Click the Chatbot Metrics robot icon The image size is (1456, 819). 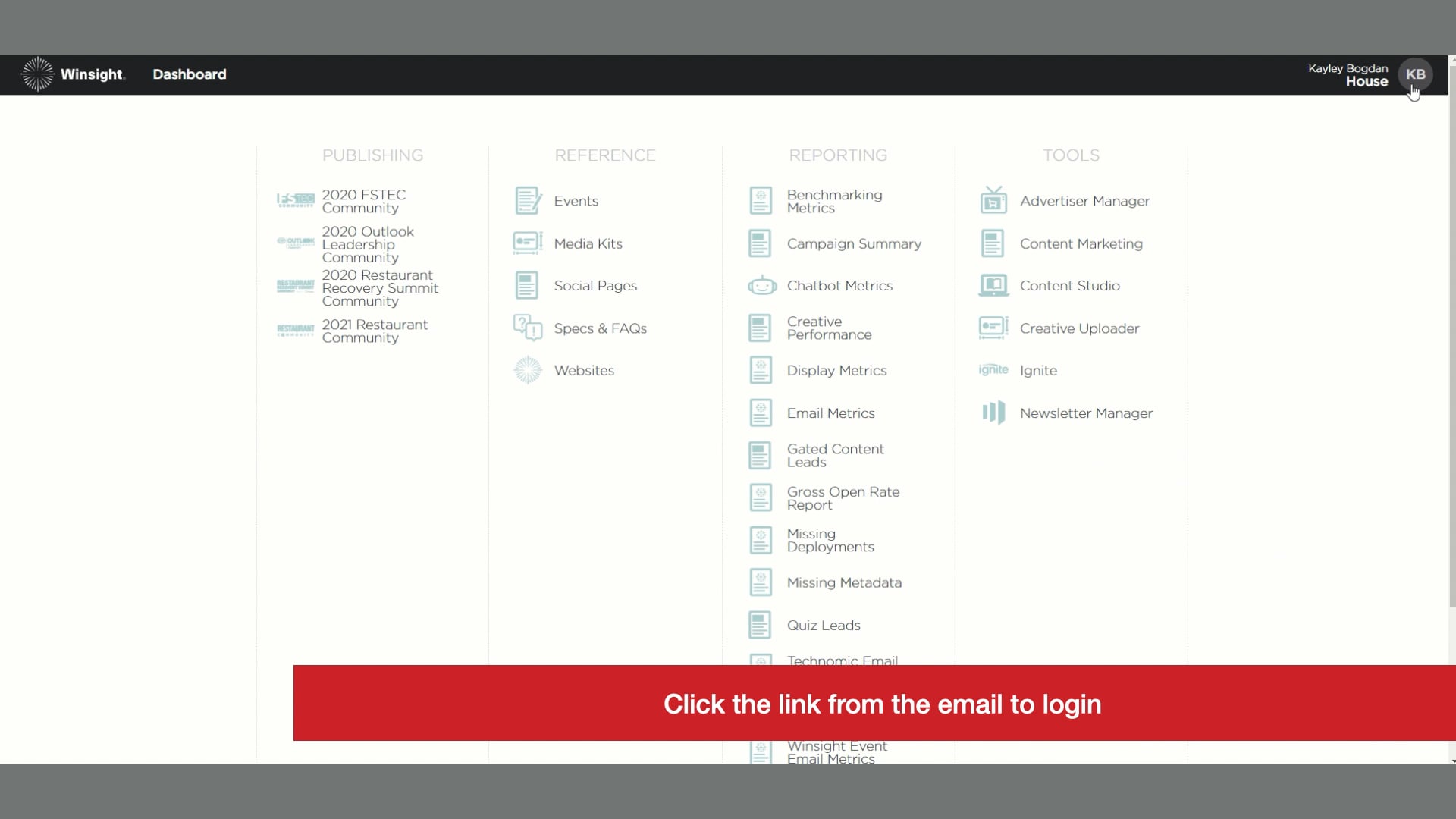coord(762,286)
